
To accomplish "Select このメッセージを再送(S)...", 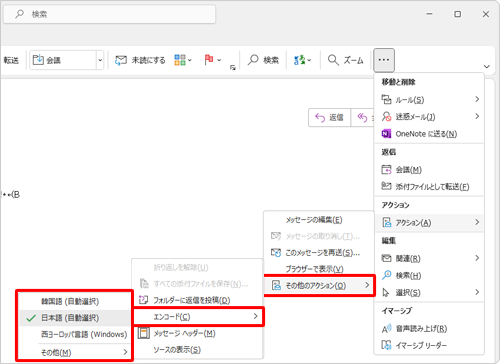I will [319, 253].
